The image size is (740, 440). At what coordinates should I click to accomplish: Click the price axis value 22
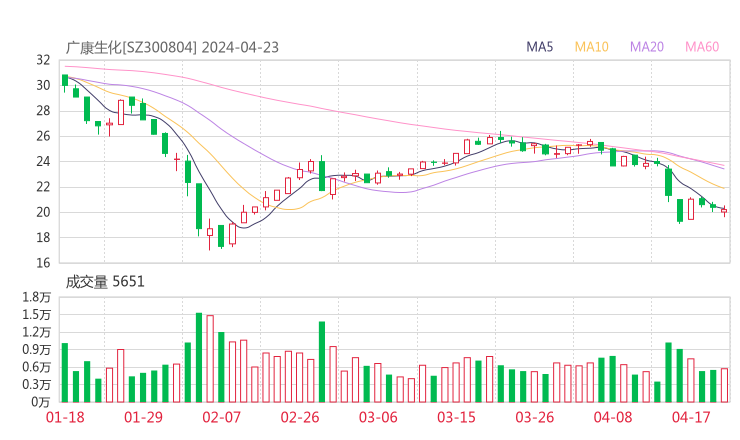point(43,187)
